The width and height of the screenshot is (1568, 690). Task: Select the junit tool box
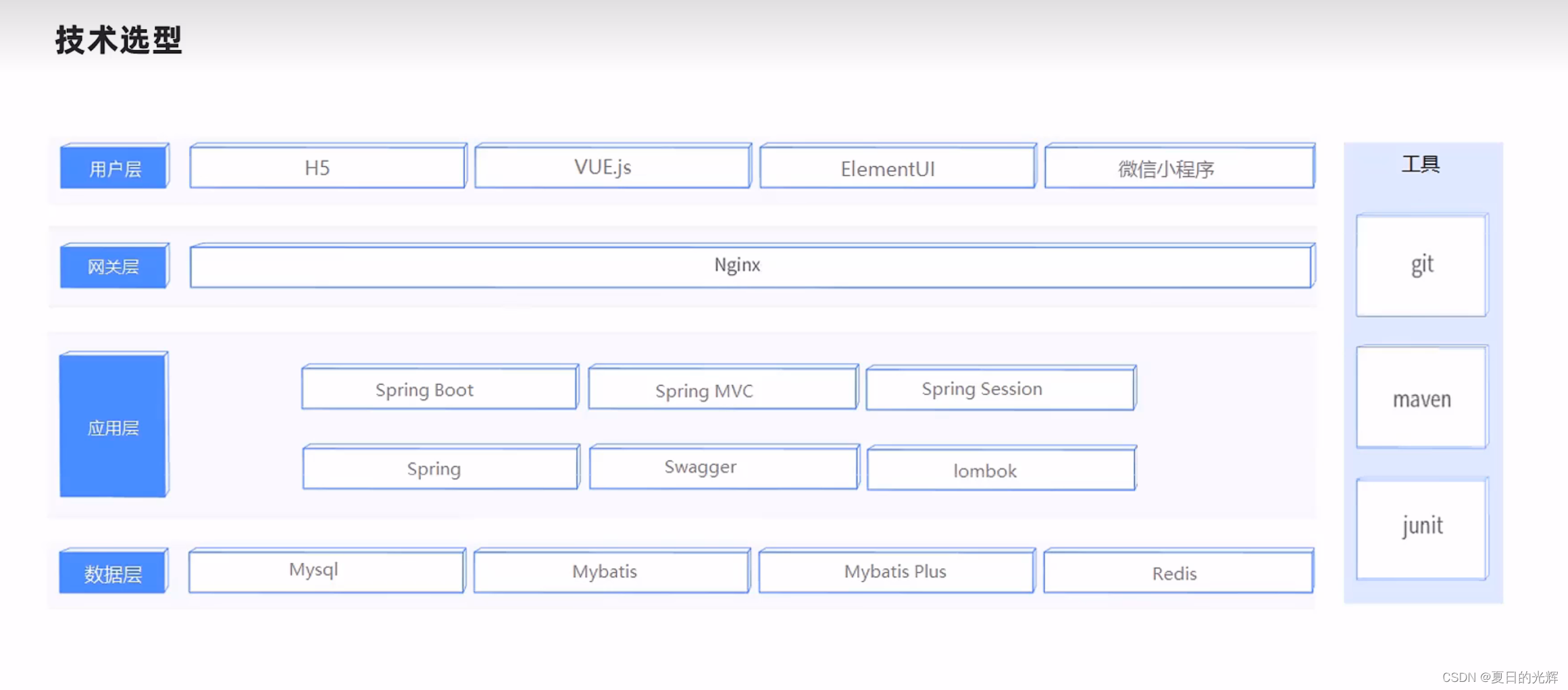click(1422, 529)
